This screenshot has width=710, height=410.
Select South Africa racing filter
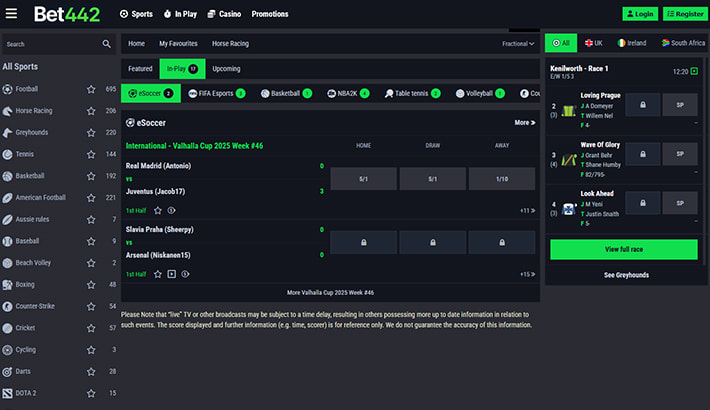pyautogui.click(x=683, y=43)
